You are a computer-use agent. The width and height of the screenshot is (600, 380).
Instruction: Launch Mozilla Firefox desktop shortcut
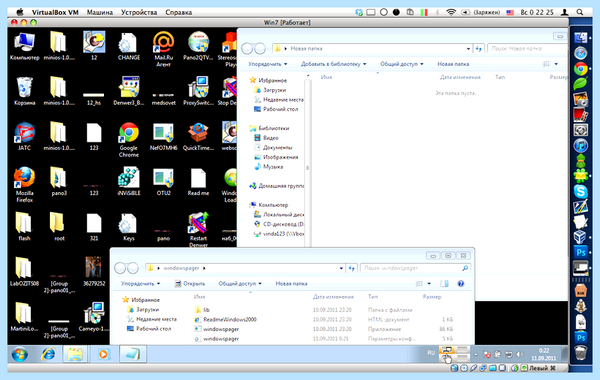(24, 184)
